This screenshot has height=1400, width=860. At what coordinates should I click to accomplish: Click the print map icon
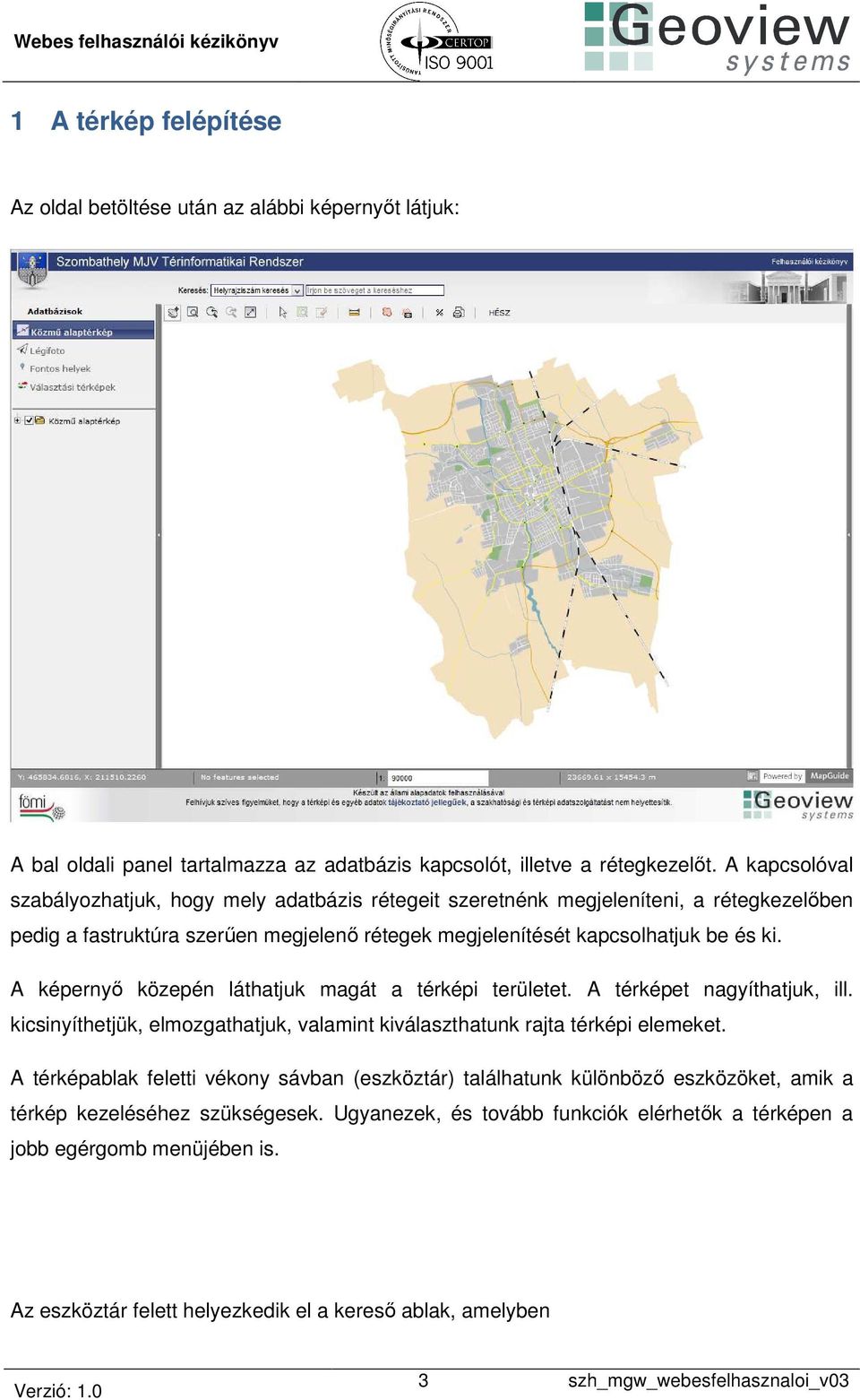tap(459, 313)
